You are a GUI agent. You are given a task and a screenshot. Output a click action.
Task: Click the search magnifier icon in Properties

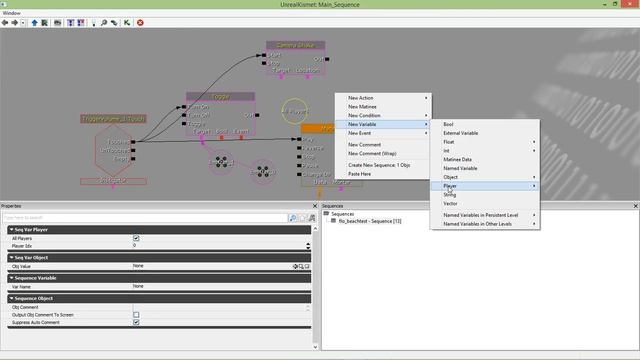click(293, 218)
